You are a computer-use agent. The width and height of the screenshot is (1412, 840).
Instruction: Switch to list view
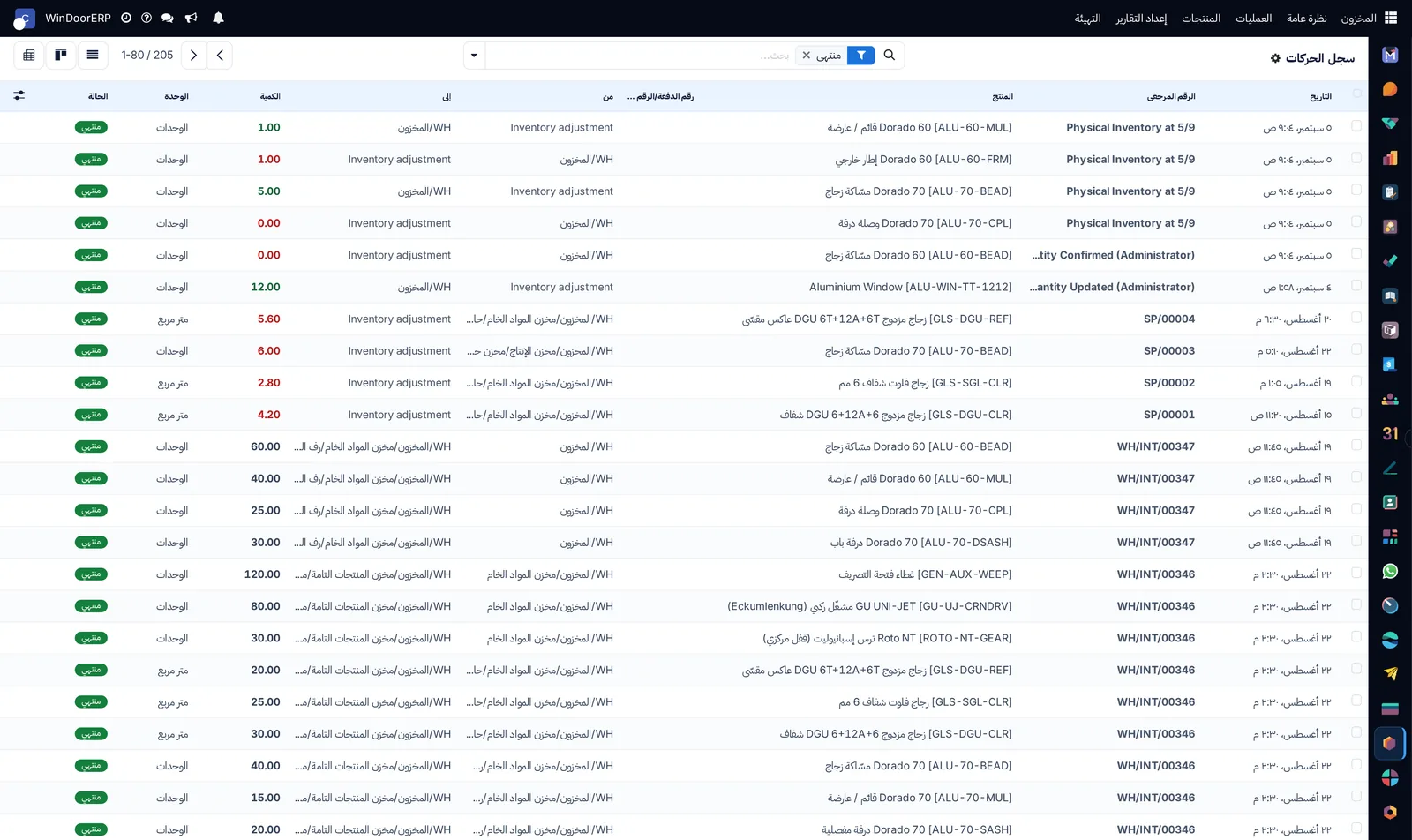coord(93,55)
